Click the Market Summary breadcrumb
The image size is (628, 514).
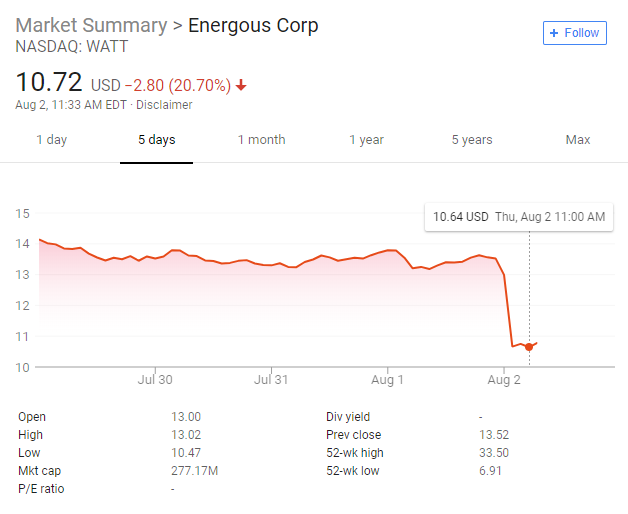click(91, 25)
